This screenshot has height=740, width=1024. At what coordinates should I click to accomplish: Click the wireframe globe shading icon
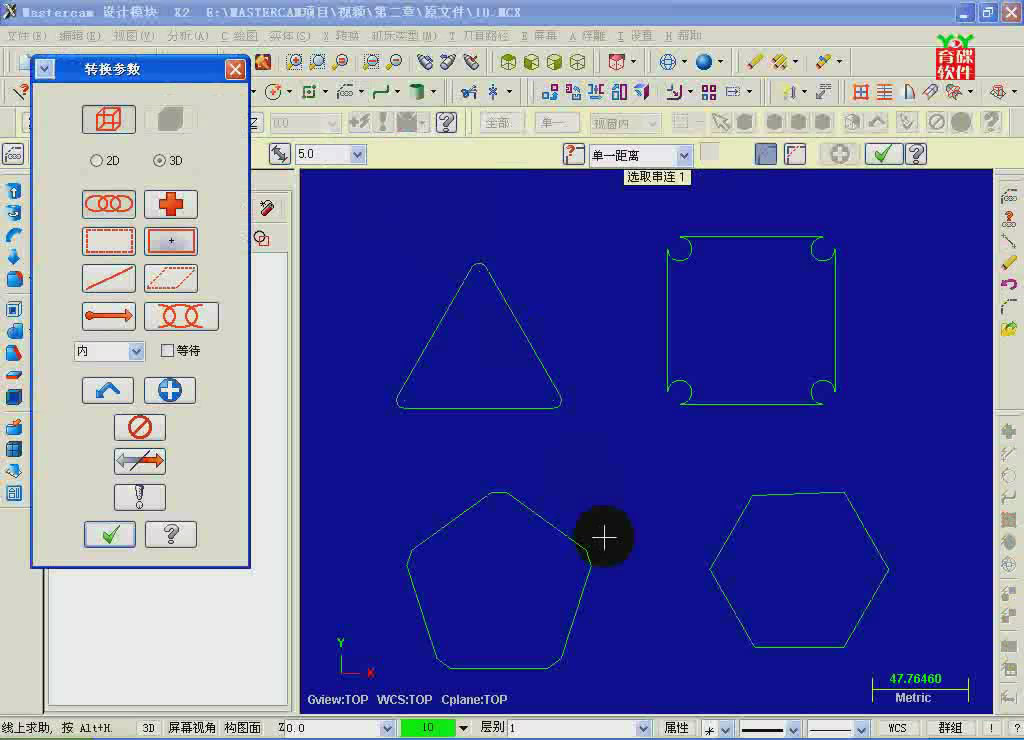pyautogui.click(x=667, y=62)
